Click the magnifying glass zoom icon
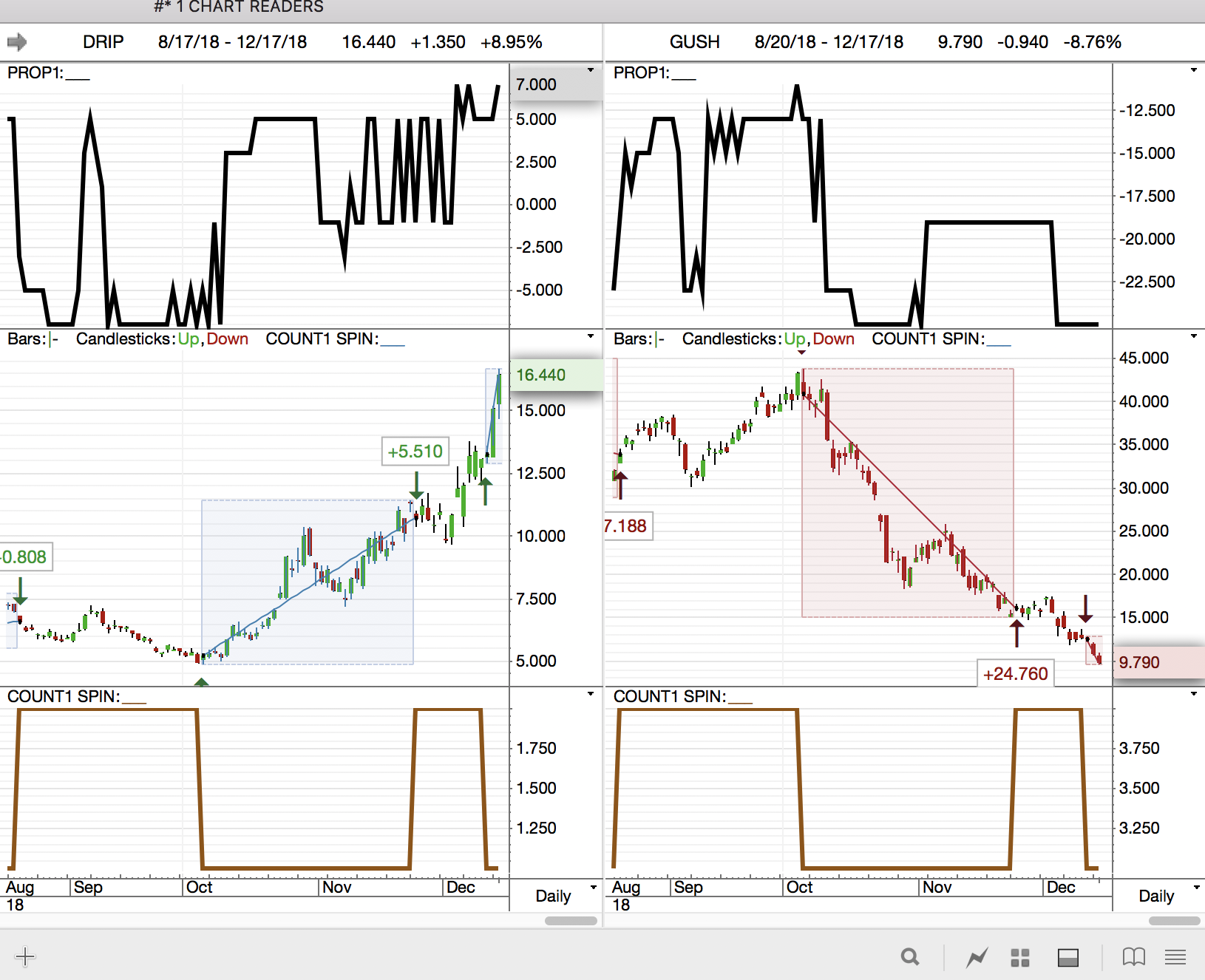1205x980 pixels. [x=910, y=957]
